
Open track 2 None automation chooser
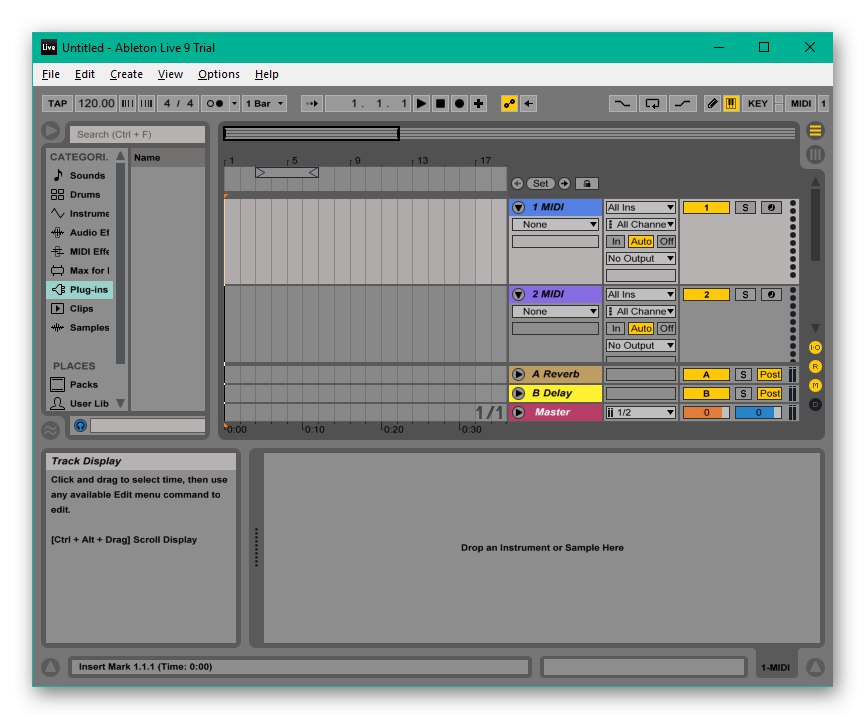coord(555,311)
